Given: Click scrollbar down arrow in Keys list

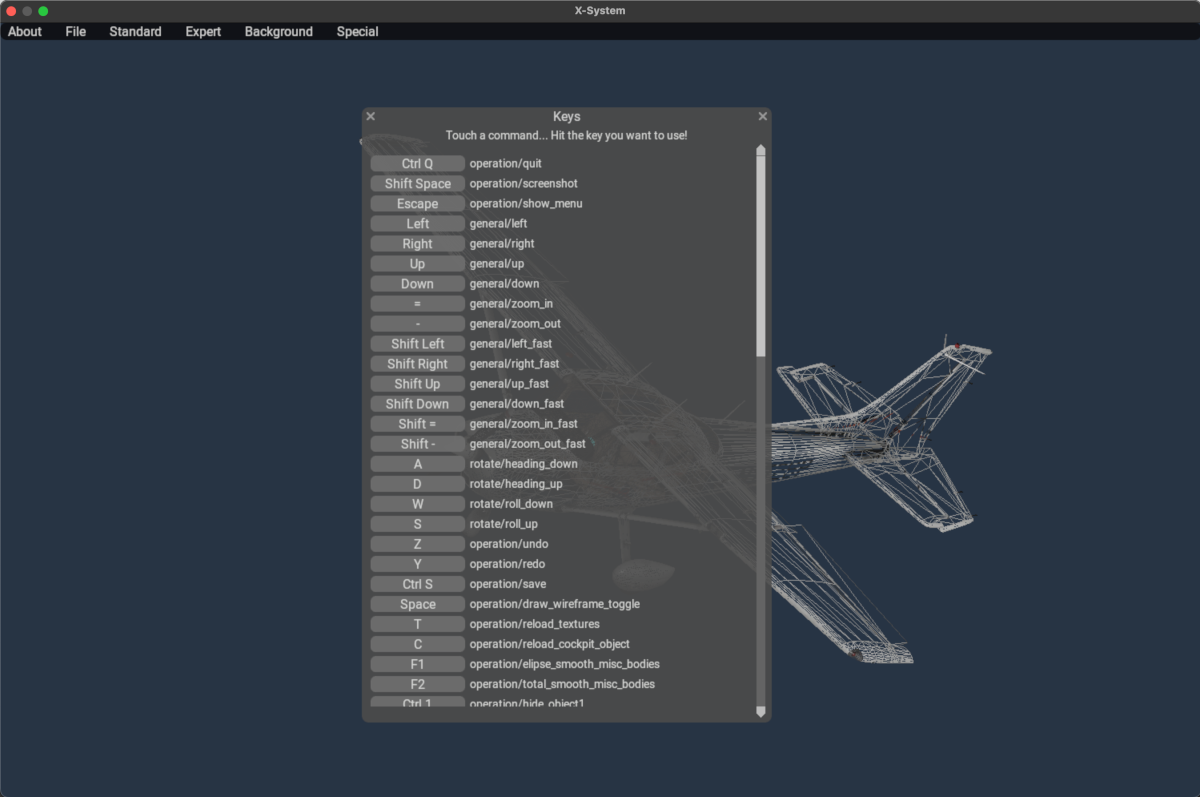Looking at the screenshot, I should pyautogui.click(x=761, y=712).
